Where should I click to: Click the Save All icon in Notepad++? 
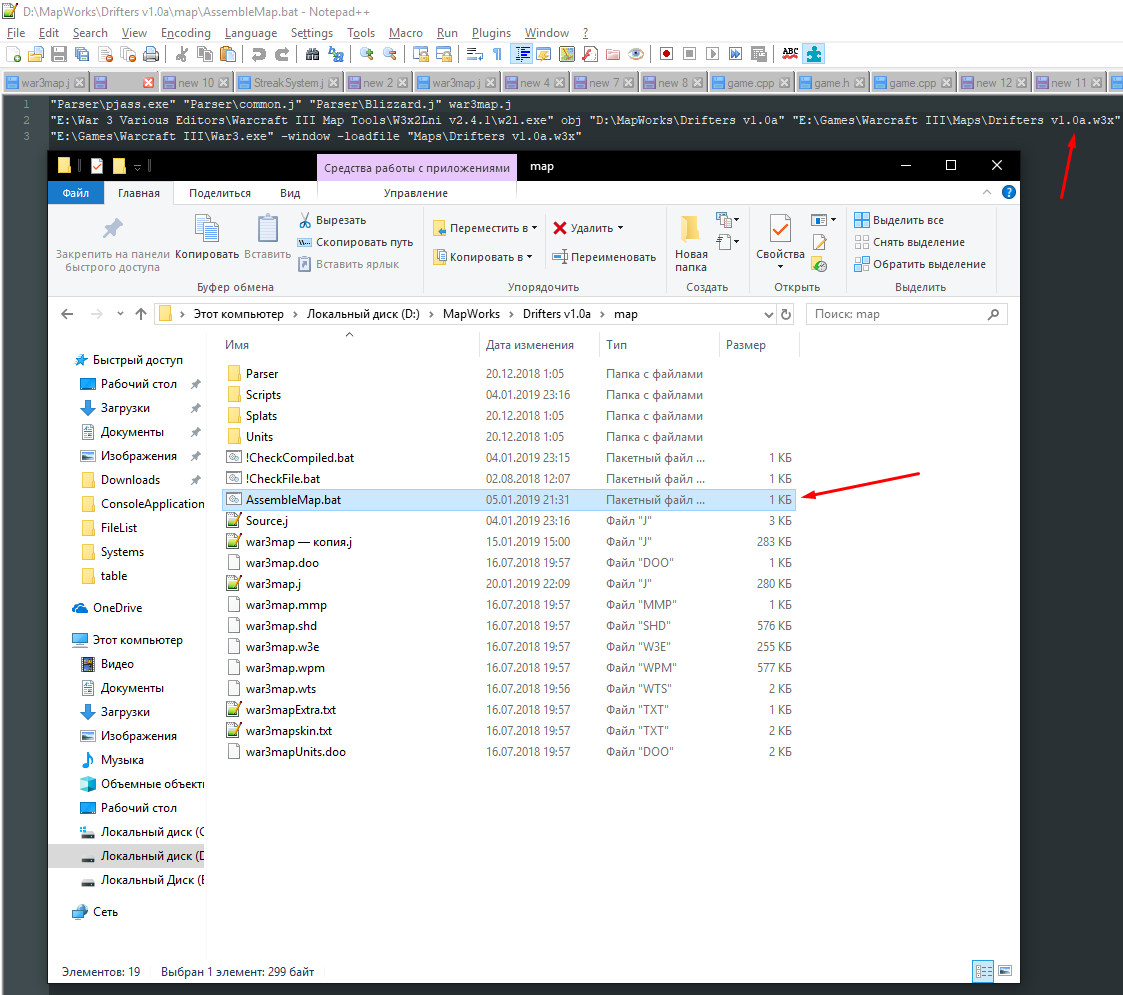coord(82,54)
